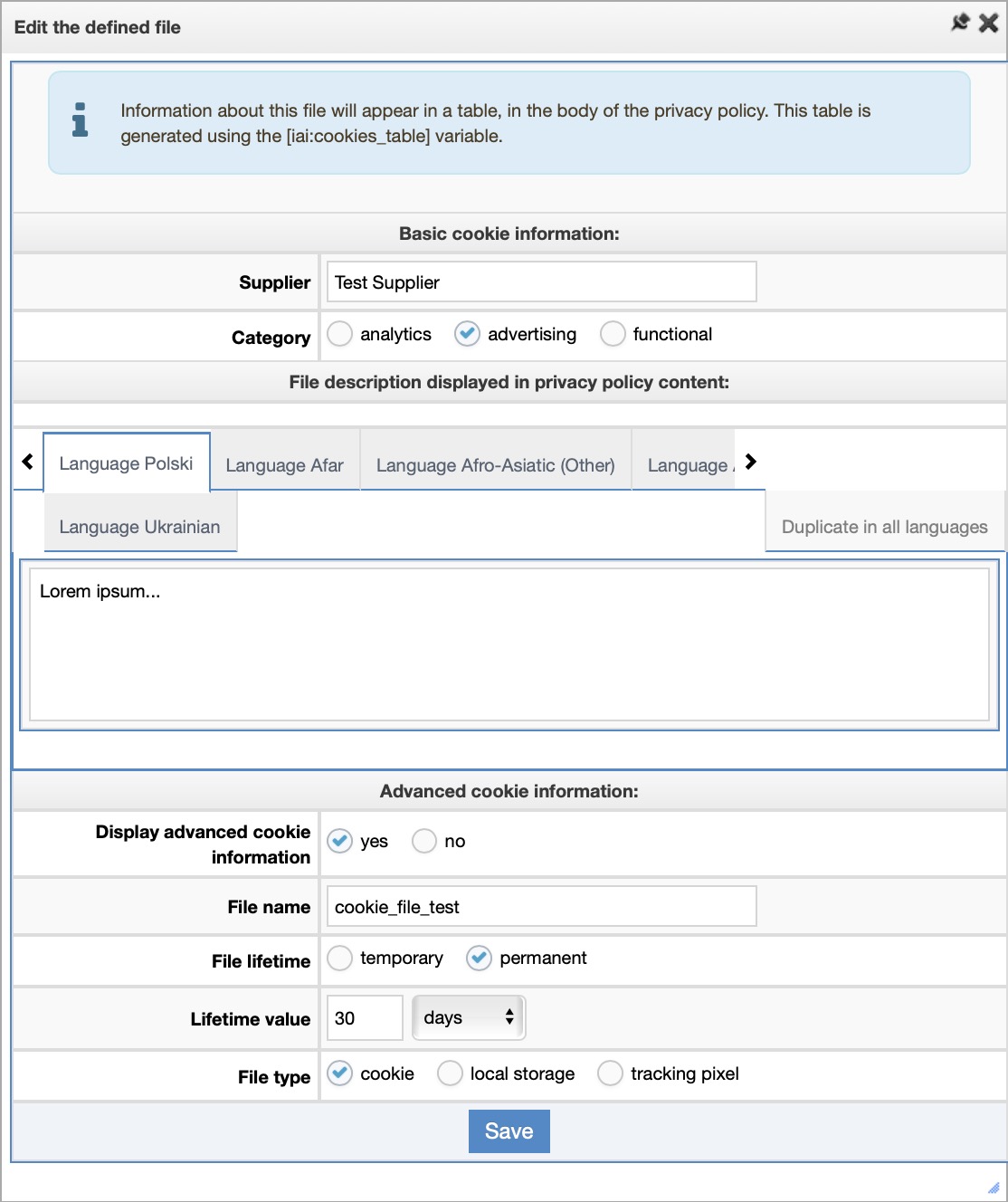1008x1202 pixels.
Task: Save the cookie file settings
Action: (509, 1131)
